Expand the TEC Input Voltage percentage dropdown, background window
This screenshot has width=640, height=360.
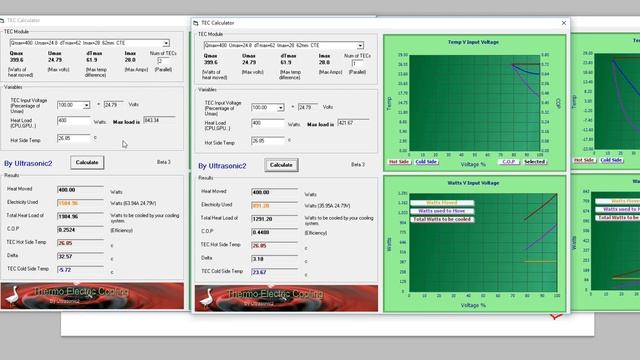pos(87,105)
